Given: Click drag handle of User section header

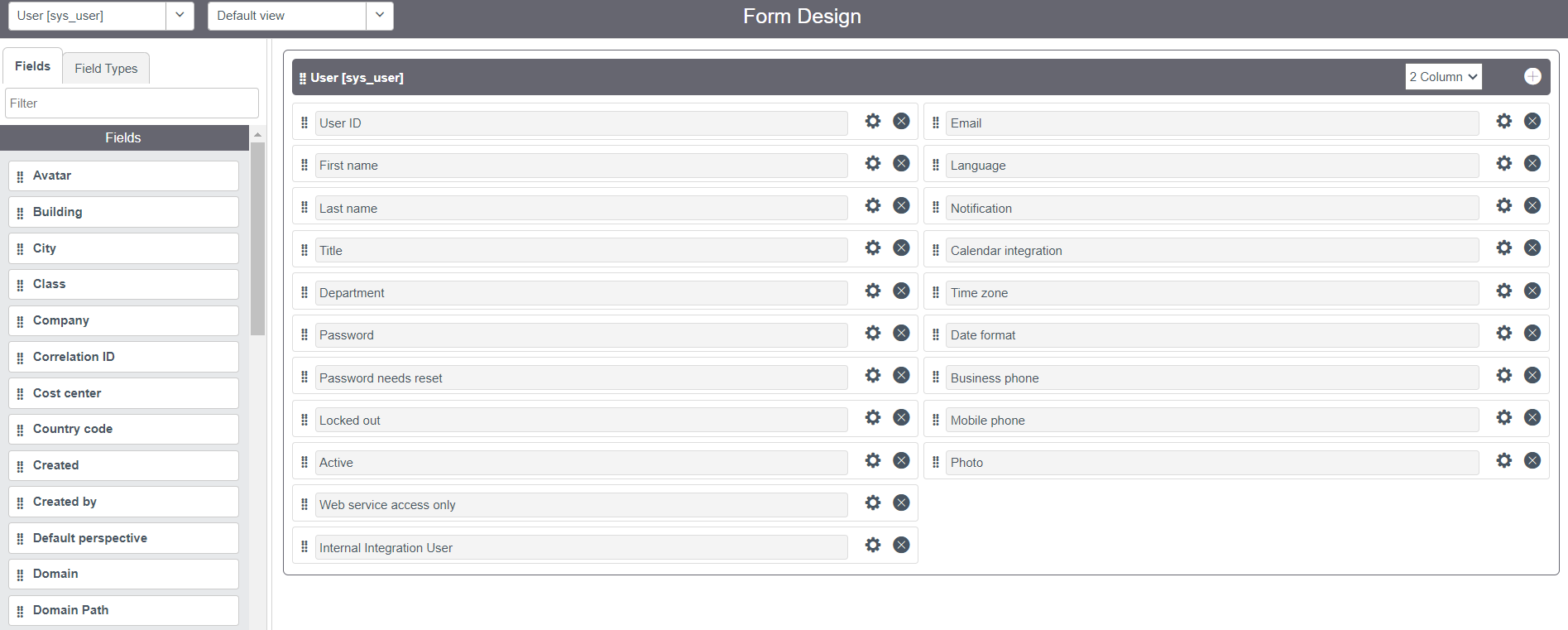Looking at the screenshot, I should coord(302,78).
